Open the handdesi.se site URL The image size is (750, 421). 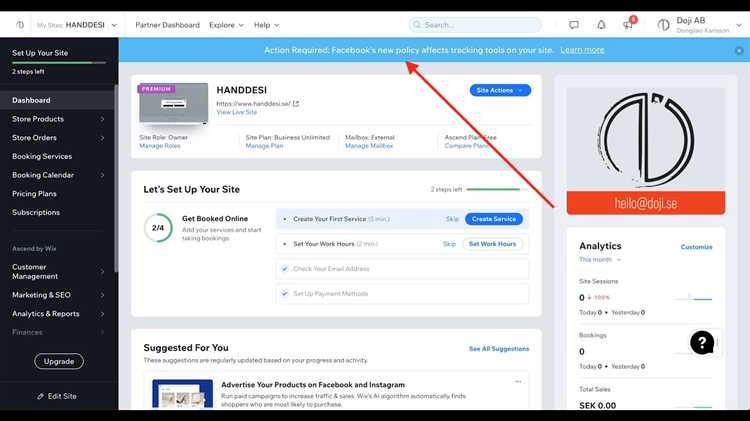(x=254, y=103)
